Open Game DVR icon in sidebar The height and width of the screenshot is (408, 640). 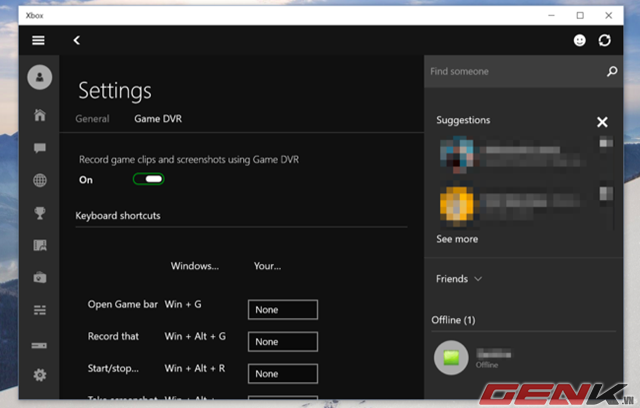(39, 245)
